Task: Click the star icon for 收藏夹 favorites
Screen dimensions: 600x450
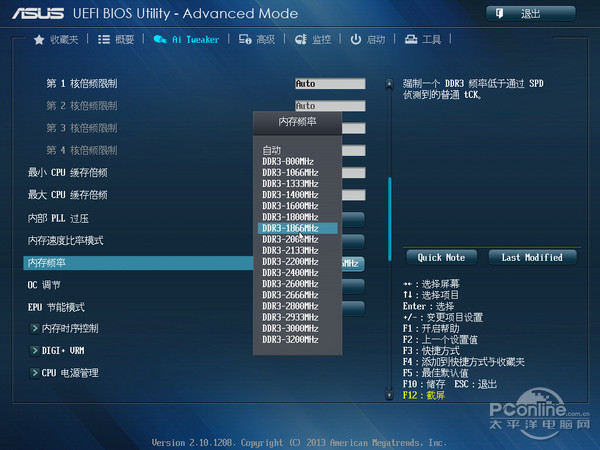Action: point(39,39)
